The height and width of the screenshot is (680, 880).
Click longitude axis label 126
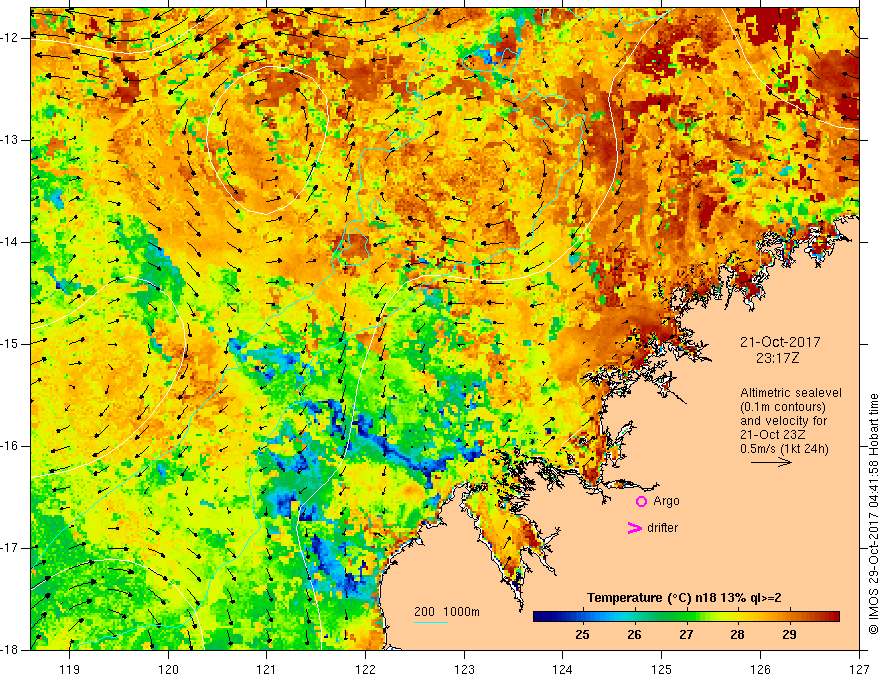760,669
